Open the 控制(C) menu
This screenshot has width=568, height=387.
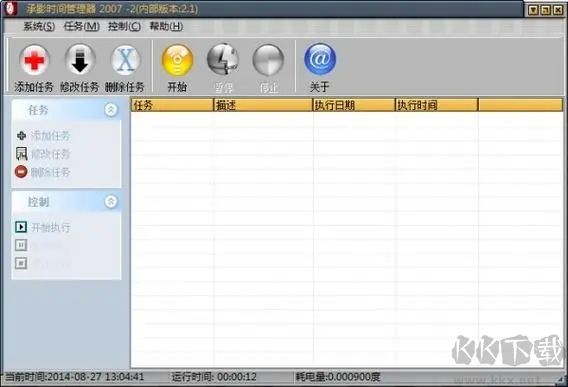click(x=124, y=26)
